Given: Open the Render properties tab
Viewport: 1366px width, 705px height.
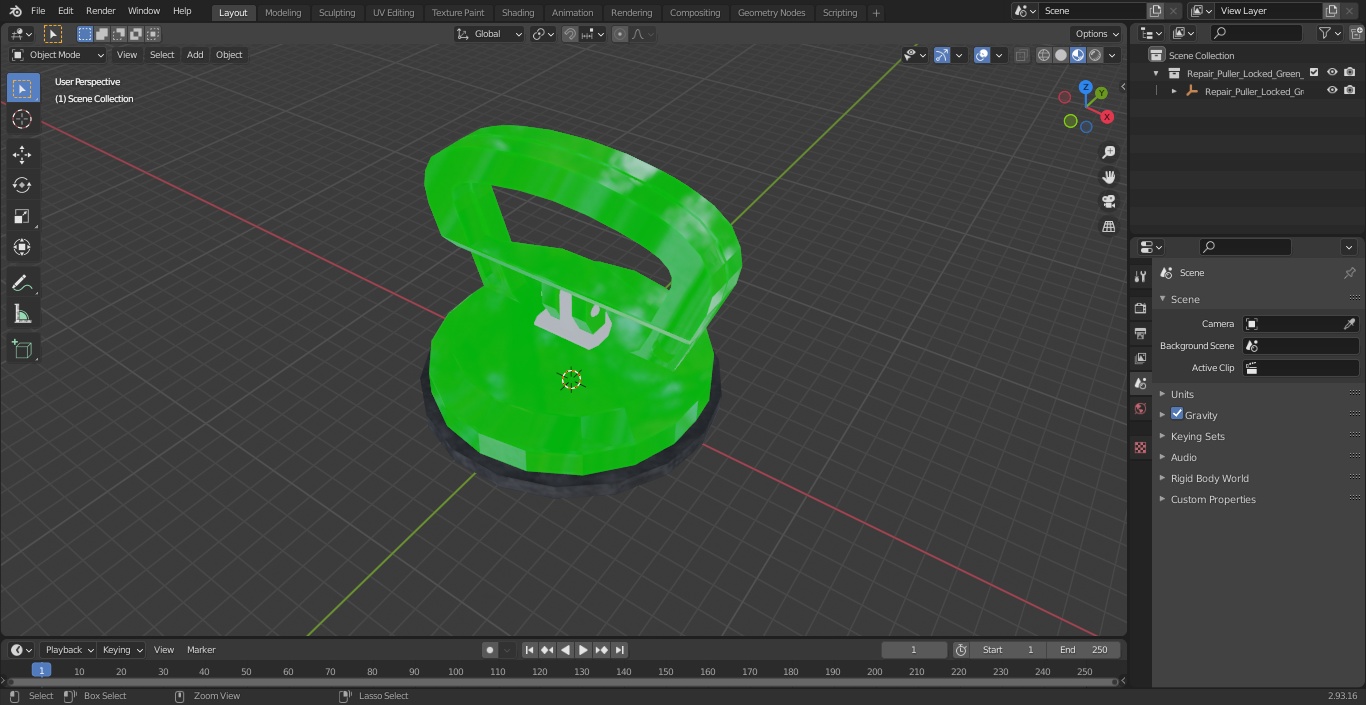Looking at the screenshot, I should pyautogui.click(x=1140, y=308).
